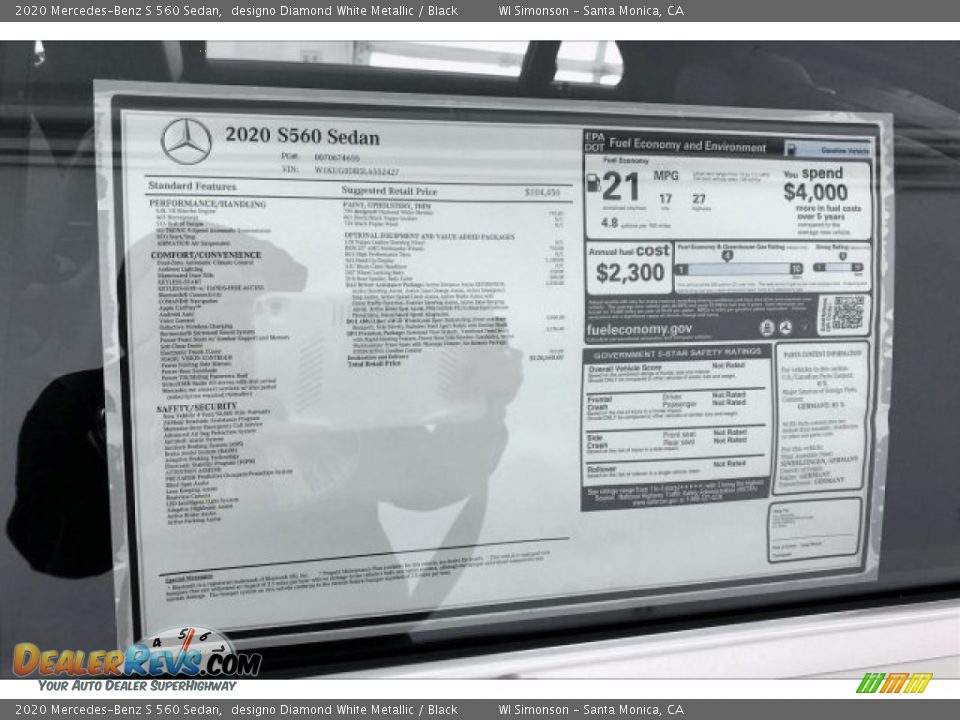Select the 'Rollover' rating row
The height and width of the screenshot is (720, 960).
coord(676,469)
